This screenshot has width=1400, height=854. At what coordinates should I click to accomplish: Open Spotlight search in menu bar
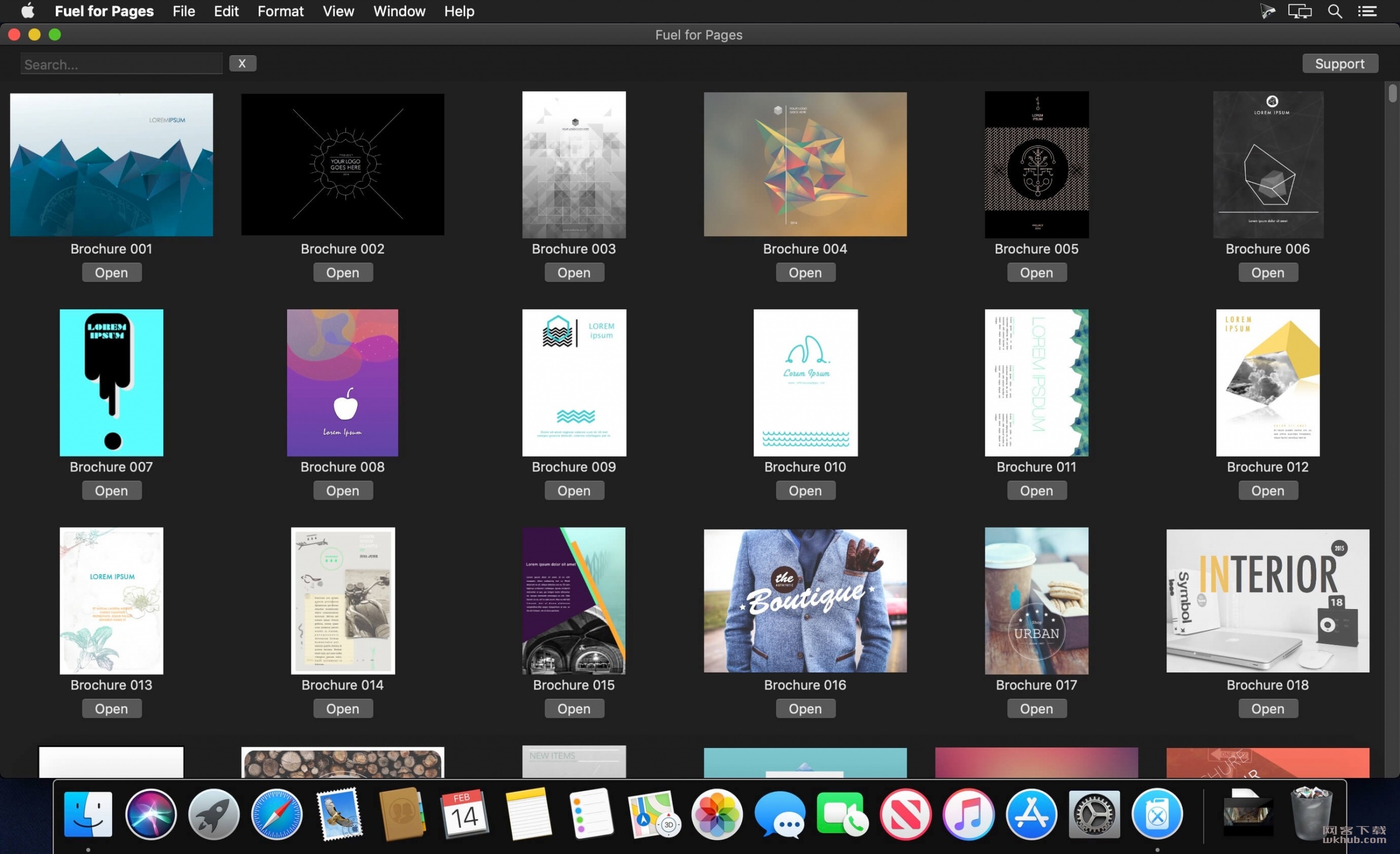click(1335, 11)
